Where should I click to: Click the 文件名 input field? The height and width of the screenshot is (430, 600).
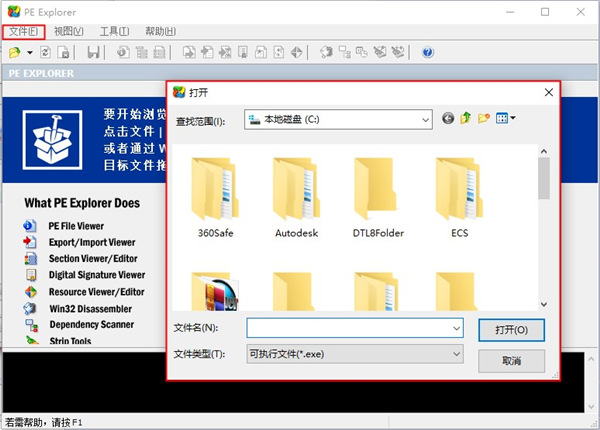click(x=348, y=328)
